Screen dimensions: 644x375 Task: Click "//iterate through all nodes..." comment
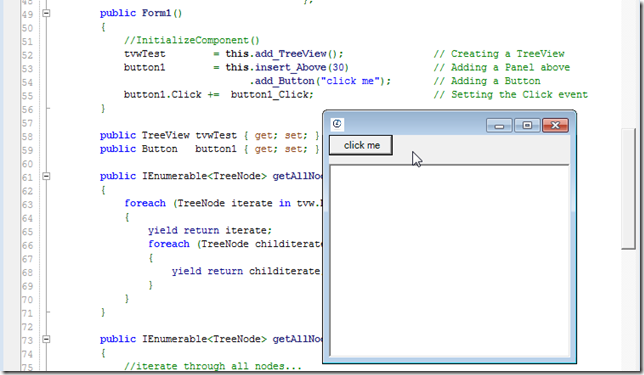click(x=213, y=366)
